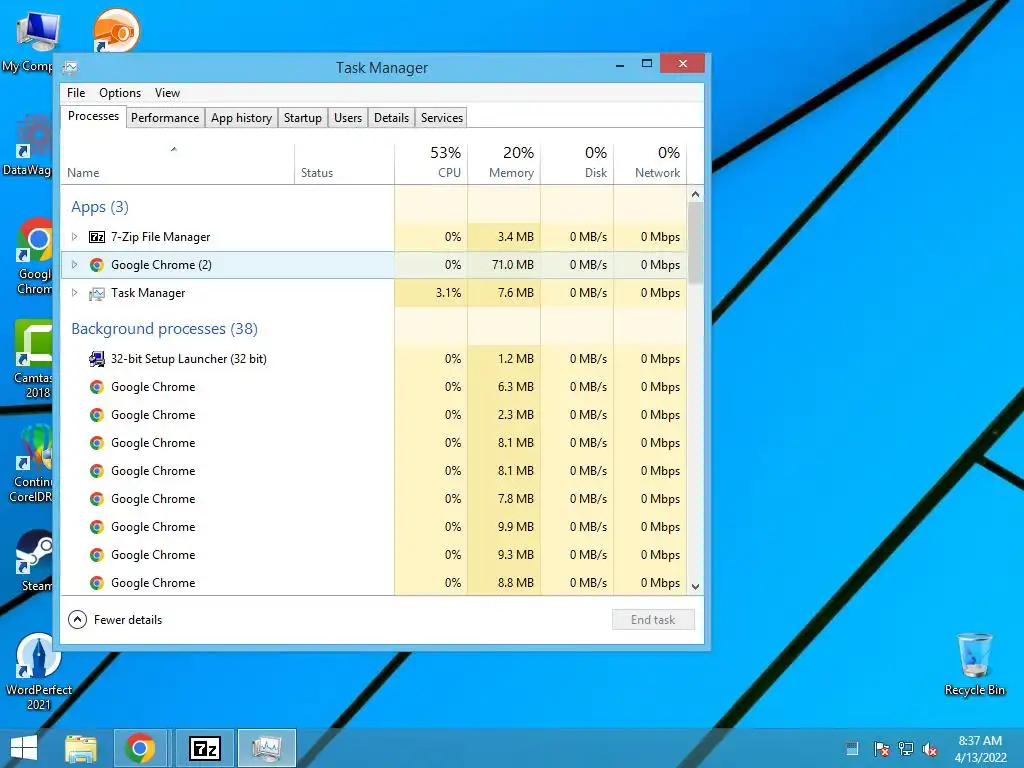Click the 71.0 MB memory value
This screenshot has height=768, width=1024.
coord(513,264)
